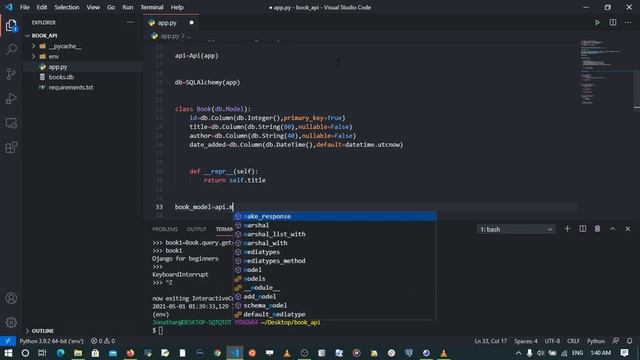
Task: Open editor More Actions ellipsis
Action: click(628, 22)
